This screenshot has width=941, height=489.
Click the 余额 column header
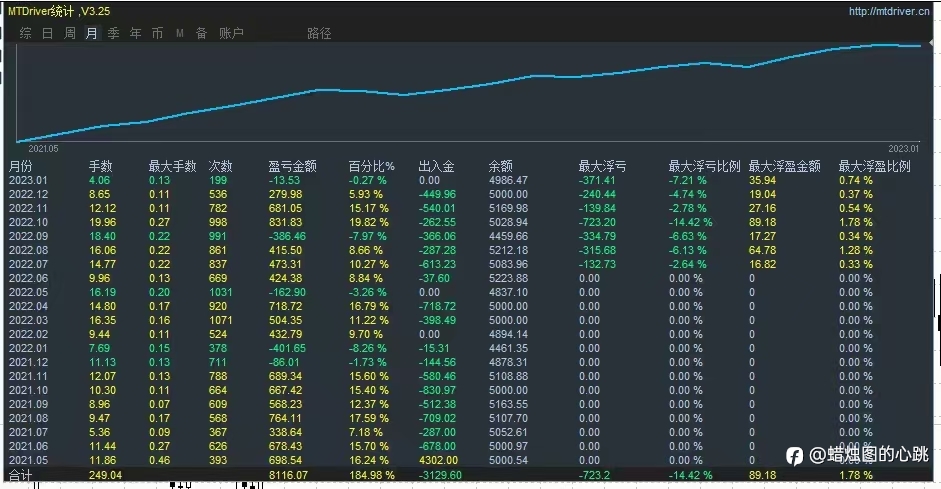pyautogui.click(x=501, y=166)
